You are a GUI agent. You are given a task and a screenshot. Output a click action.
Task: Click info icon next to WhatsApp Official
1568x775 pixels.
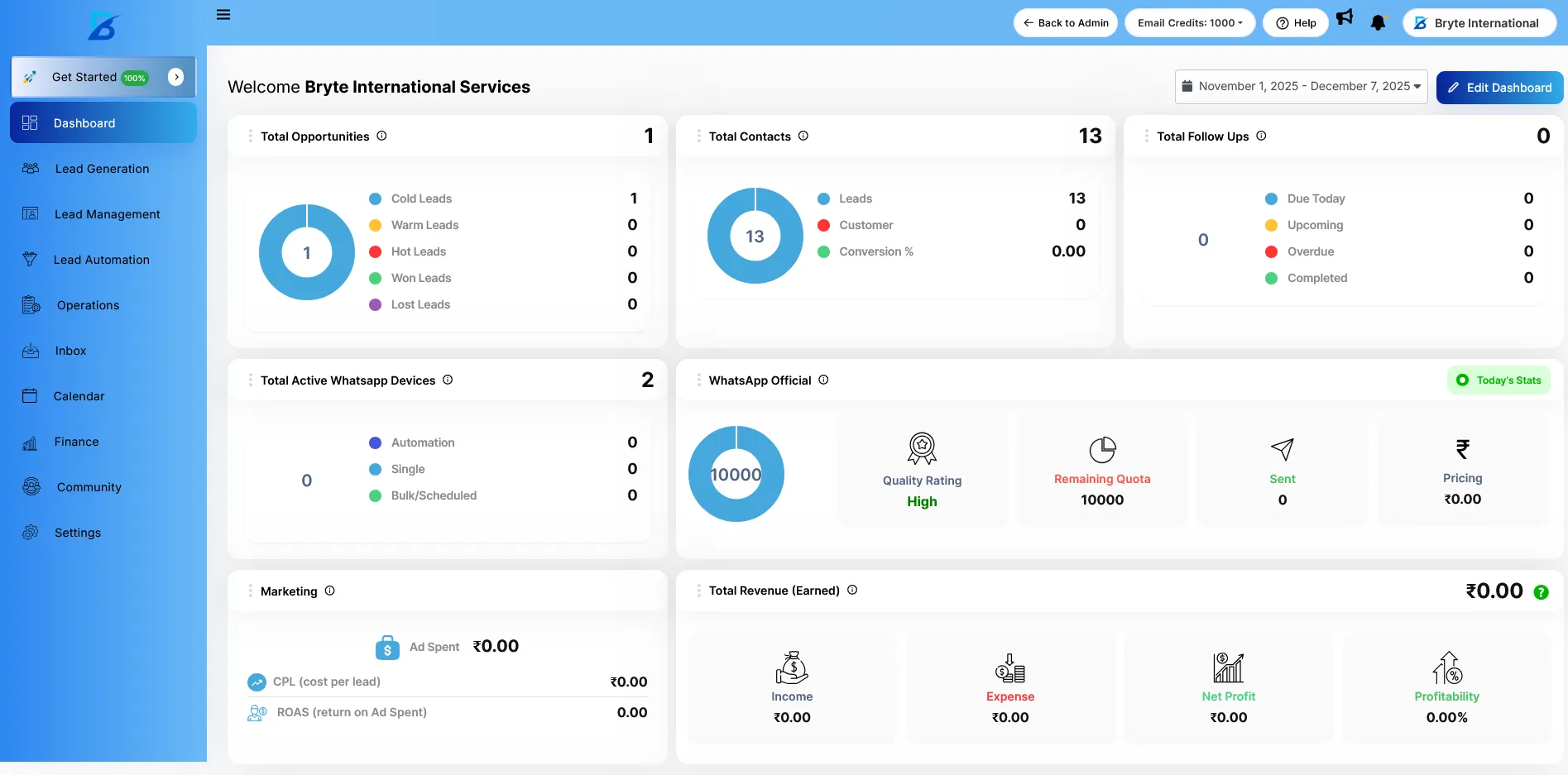click(823, 380)
